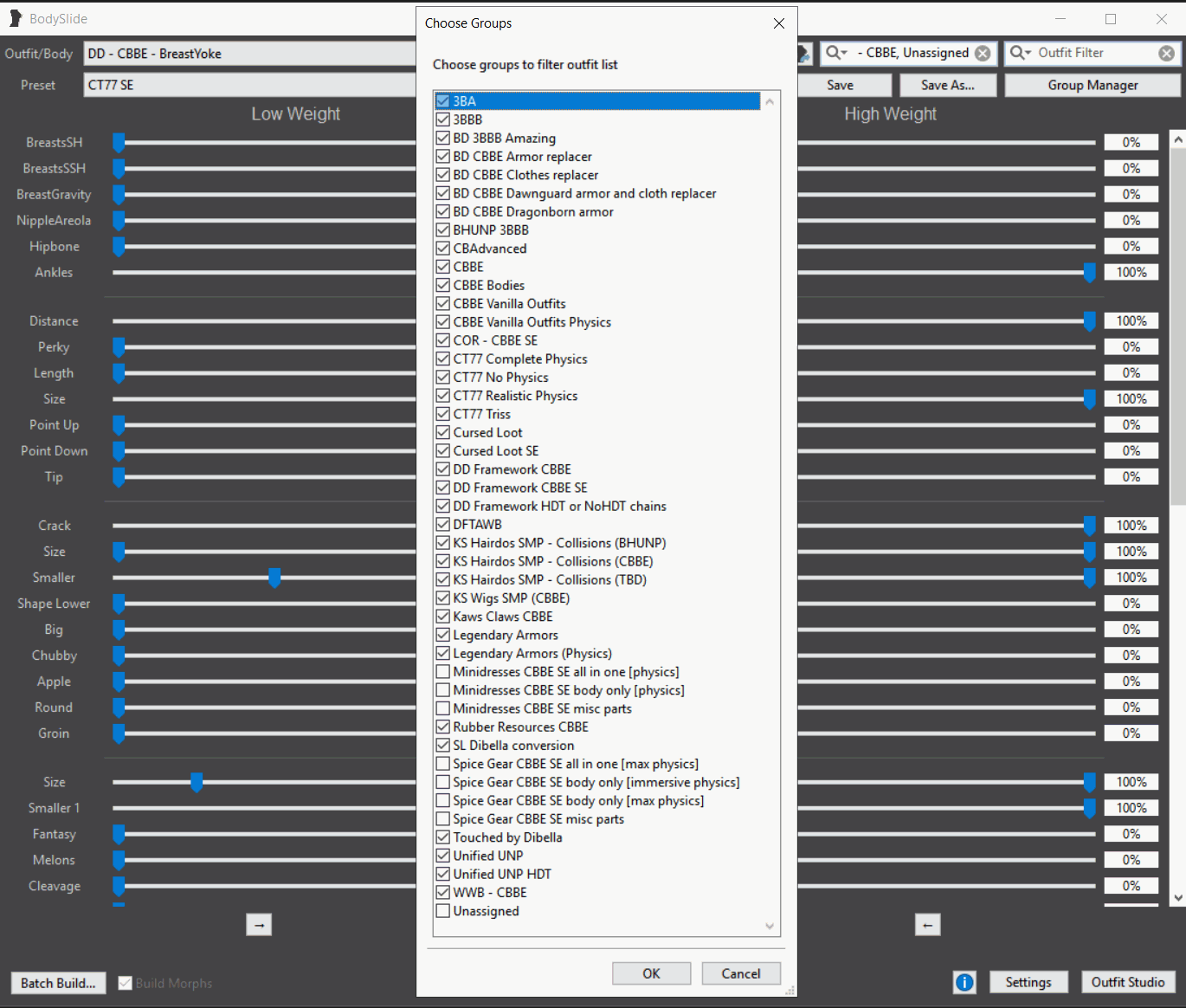Click the Preset field CT77 SE
This screenshot has width=1186, height=1008.
click(251, 85)
